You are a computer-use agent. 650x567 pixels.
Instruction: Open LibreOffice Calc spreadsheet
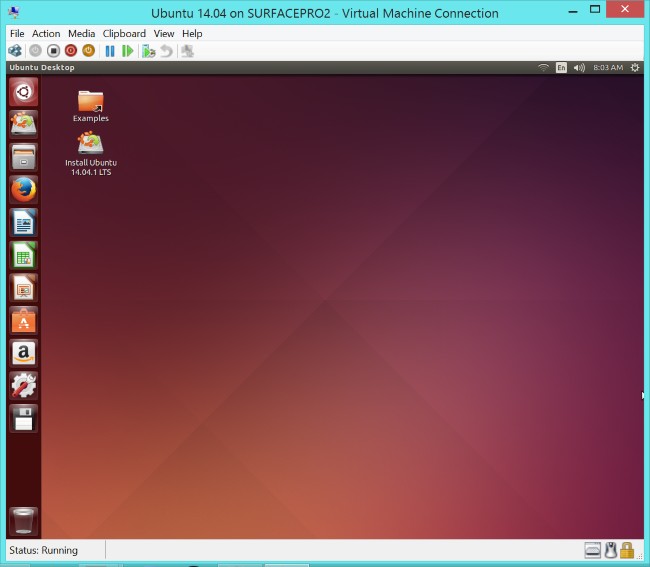[x=24, y=255]
